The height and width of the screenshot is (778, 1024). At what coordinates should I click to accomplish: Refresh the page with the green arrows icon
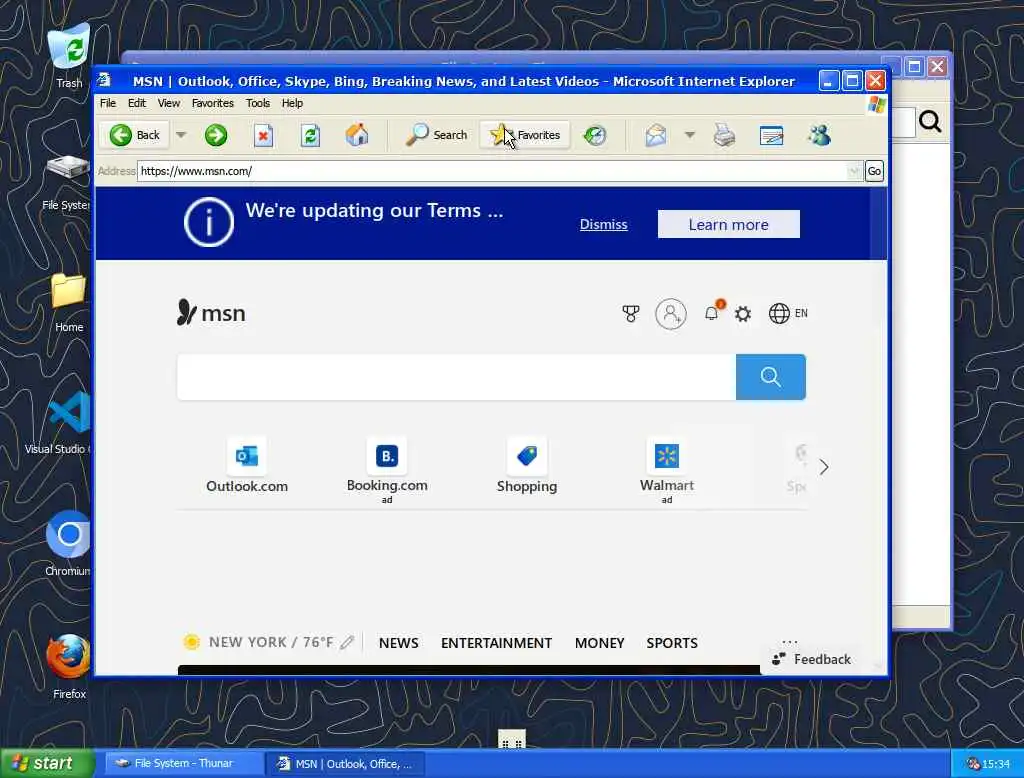310,135
